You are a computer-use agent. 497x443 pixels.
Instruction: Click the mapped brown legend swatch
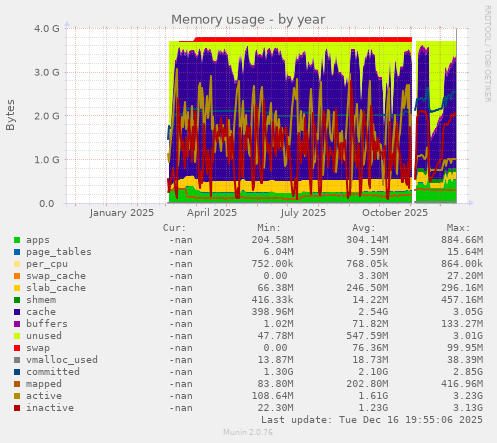(x=17, y=384)
